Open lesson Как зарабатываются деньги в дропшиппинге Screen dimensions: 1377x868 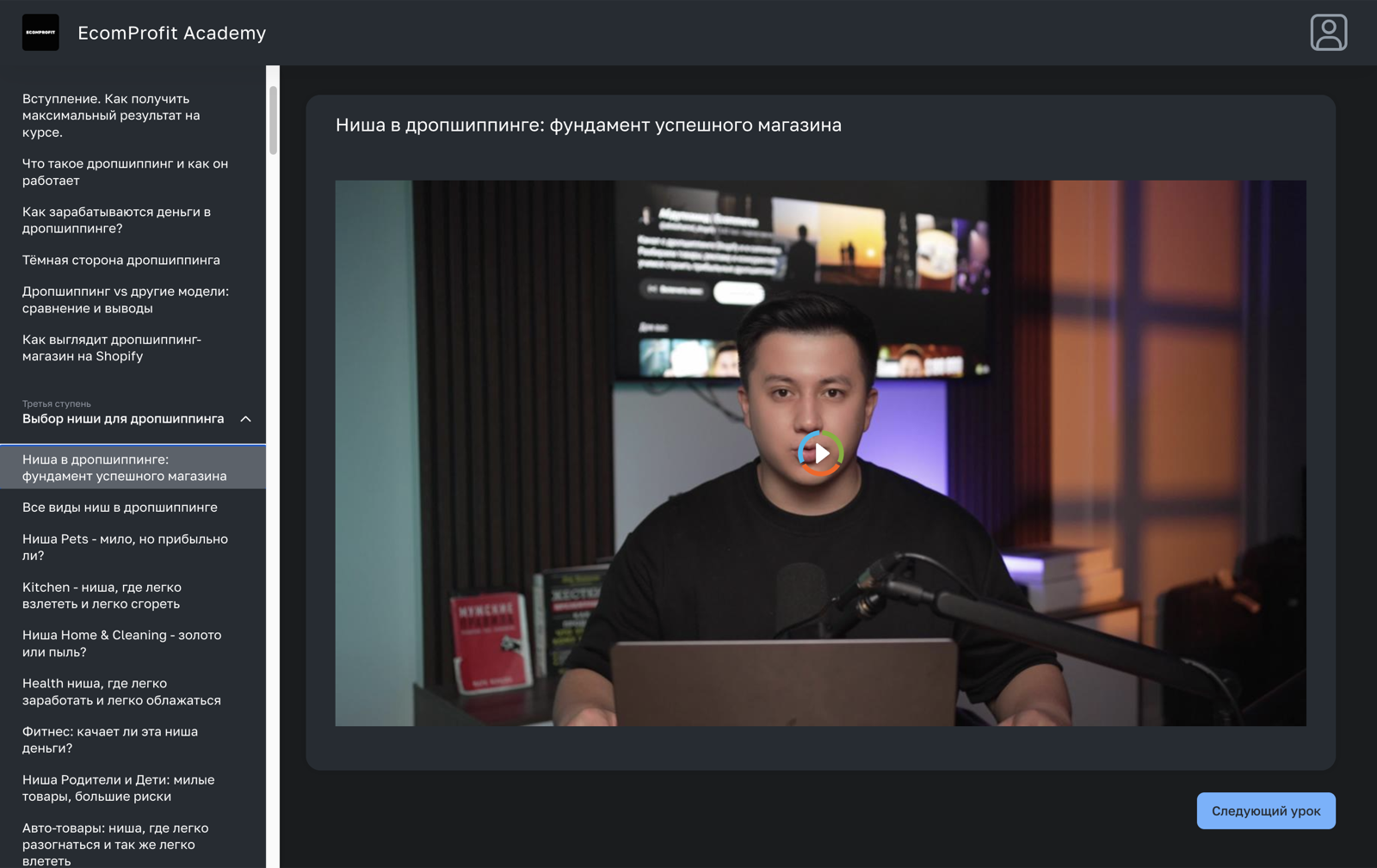[133, 220]
